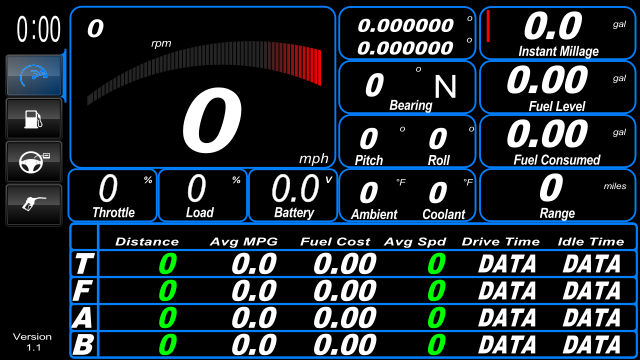This screenshot has width=640, height=360.
Task: Click the Drive Time DATA in row A
Action: click(x=507, y=318)
